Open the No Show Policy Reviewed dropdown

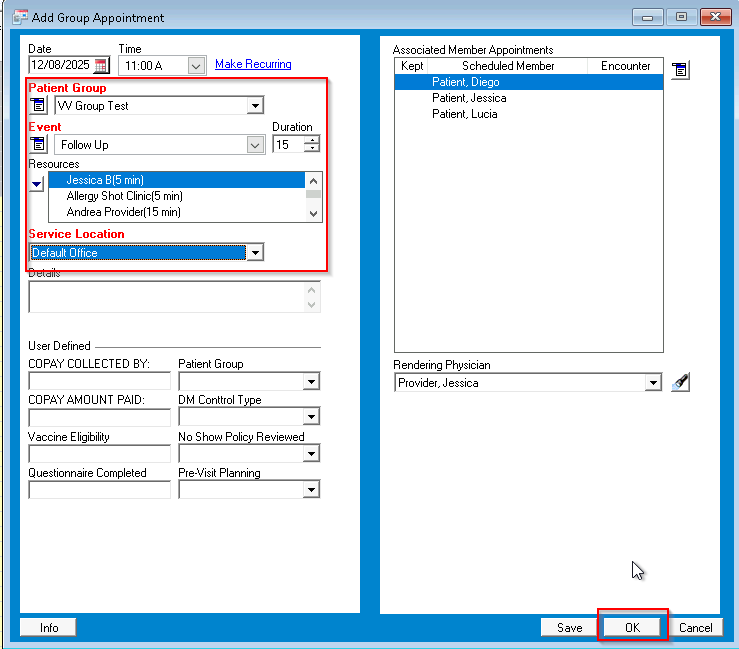(311, 454)
